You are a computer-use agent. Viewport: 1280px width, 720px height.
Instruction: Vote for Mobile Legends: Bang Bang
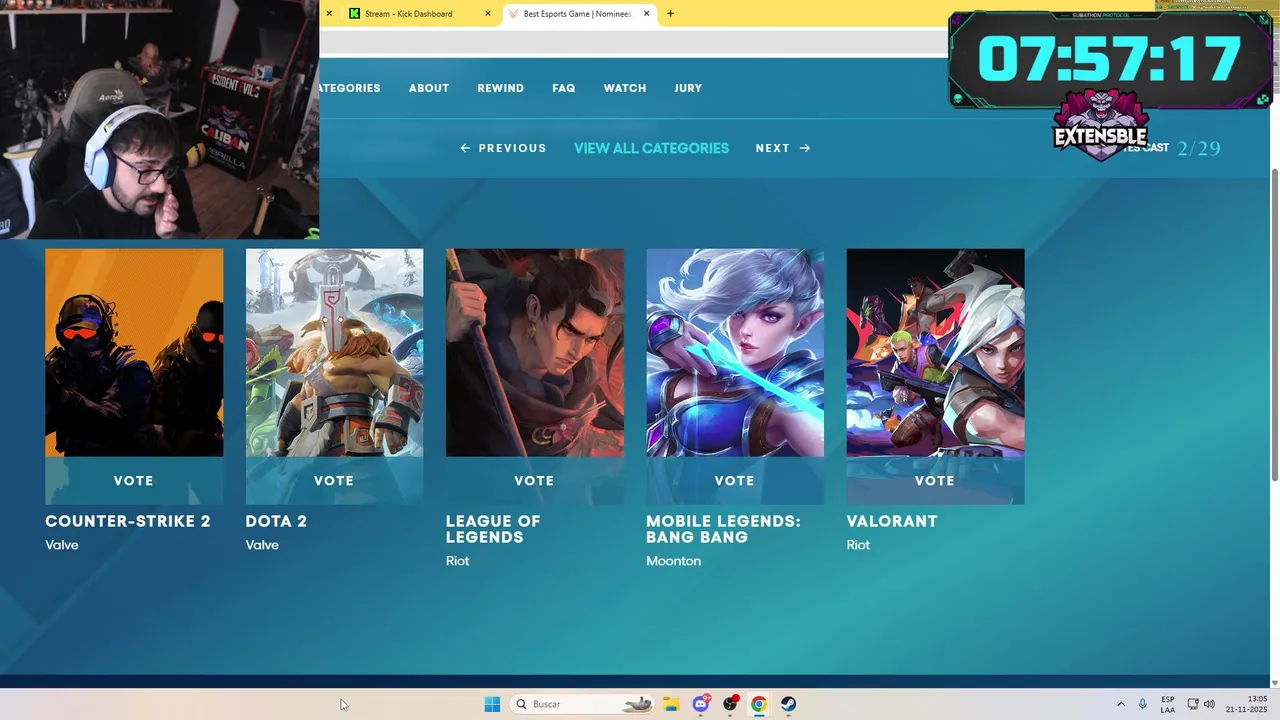click(735, 481)
